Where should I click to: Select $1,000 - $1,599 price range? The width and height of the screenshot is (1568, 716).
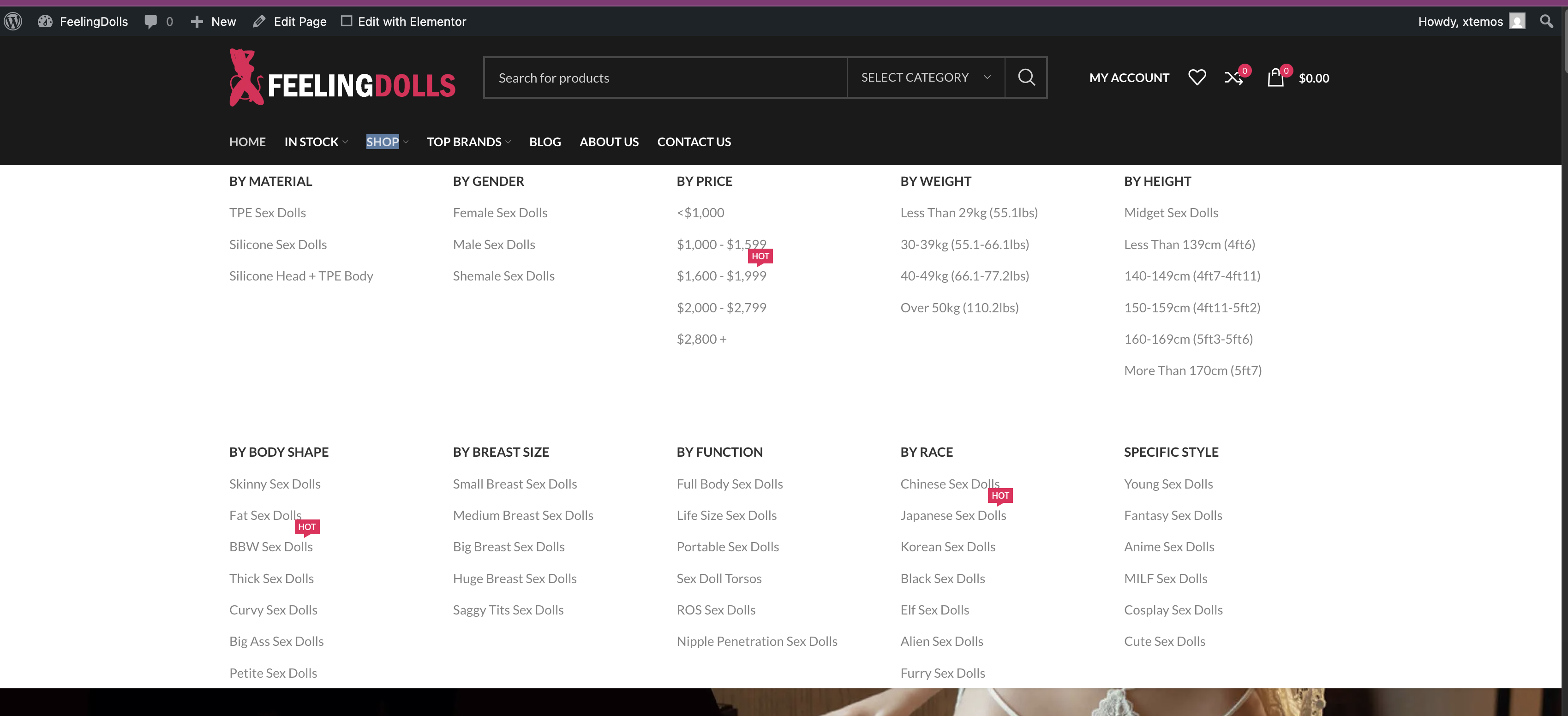[721, 245]
